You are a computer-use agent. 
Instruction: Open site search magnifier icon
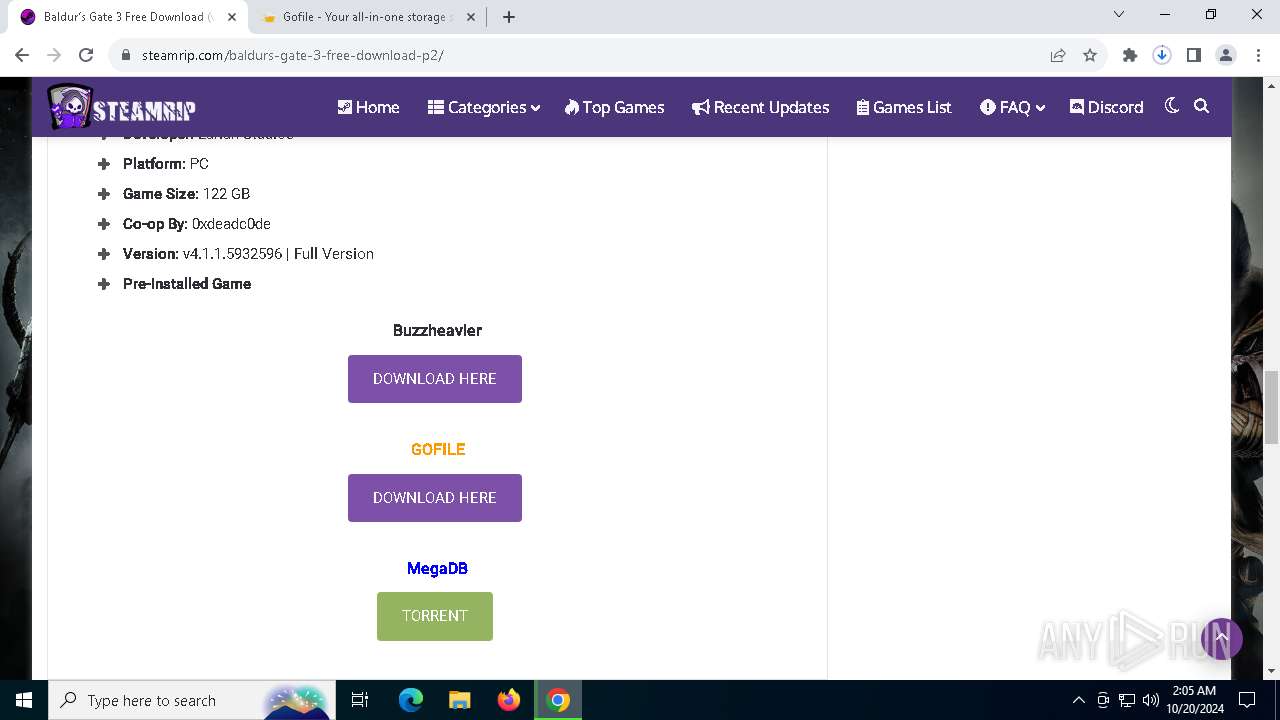(1202, 106)
